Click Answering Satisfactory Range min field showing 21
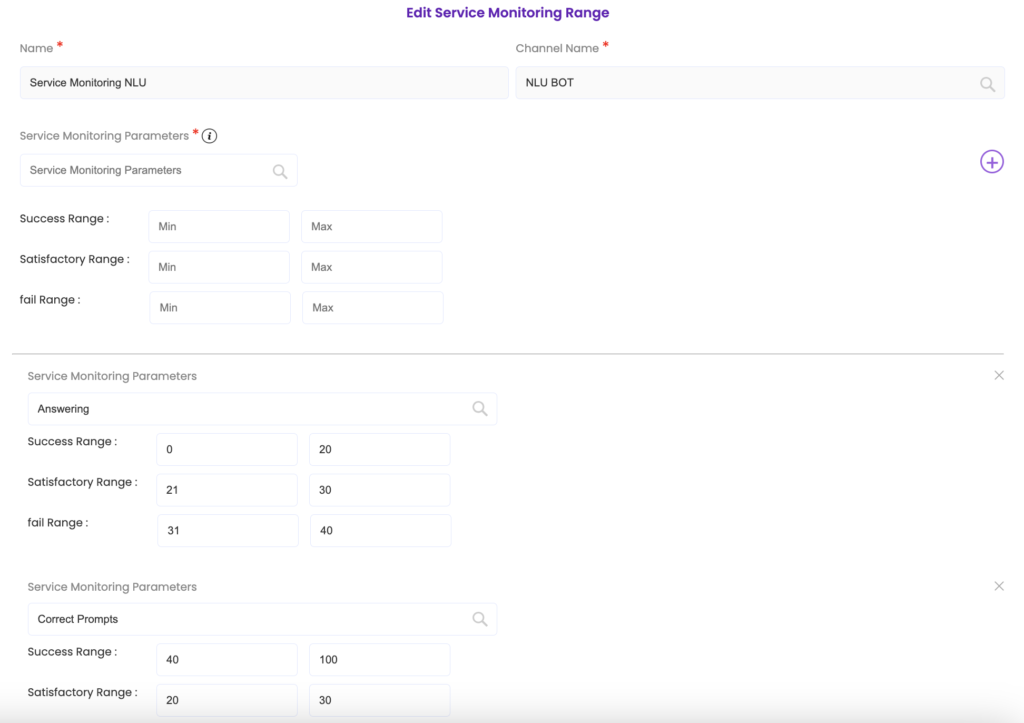 click(227, 490)
